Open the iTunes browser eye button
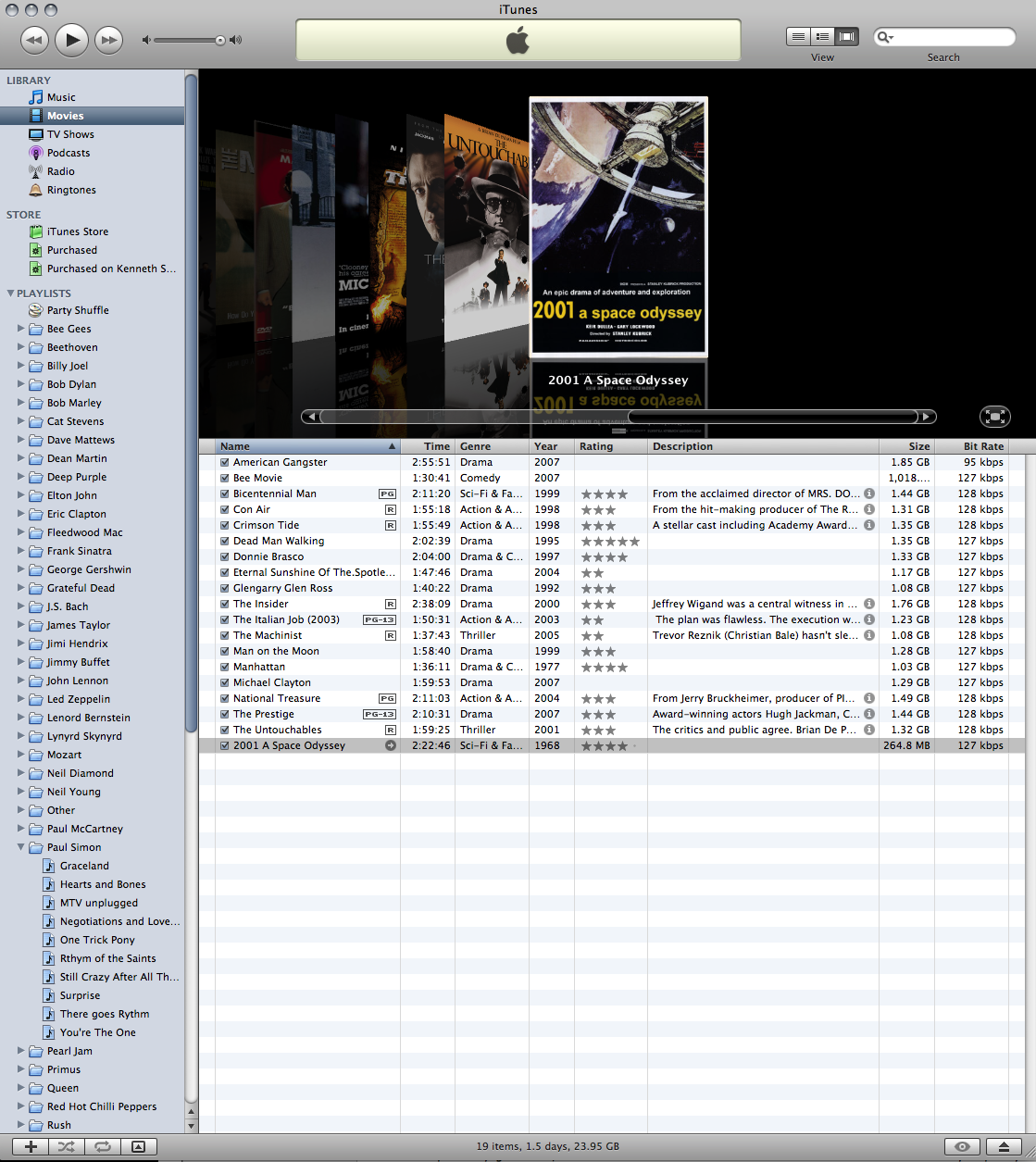Viewport: 1036px width, 1162px height. tap(963, 1146)
